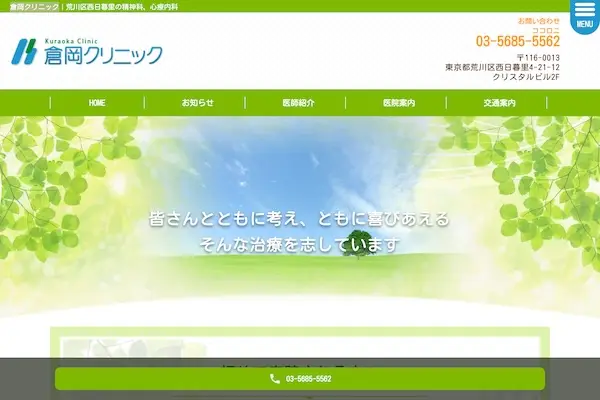Click the 倉岡クリニック title in the top bar
The height and width of the screenshot is (400, 600).
34,7
